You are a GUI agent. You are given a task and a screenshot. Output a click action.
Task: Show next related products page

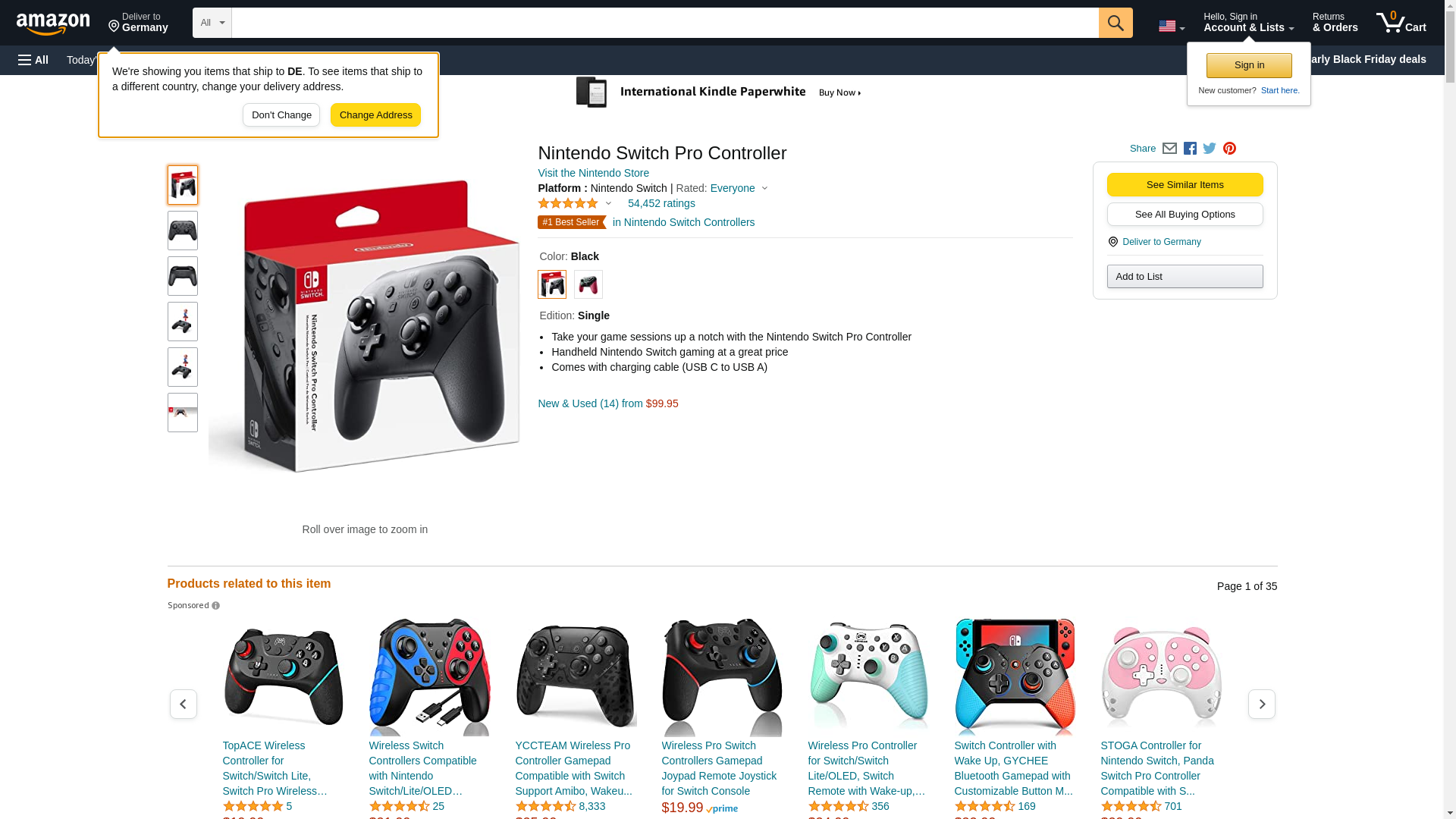[x=1262, y=704]
